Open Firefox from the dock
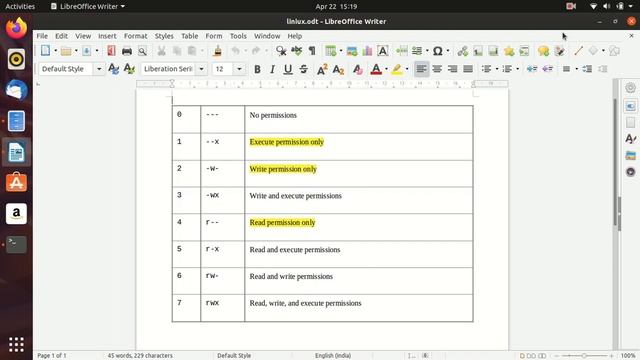Screen dimensions: 640x360 click(16, 28)
